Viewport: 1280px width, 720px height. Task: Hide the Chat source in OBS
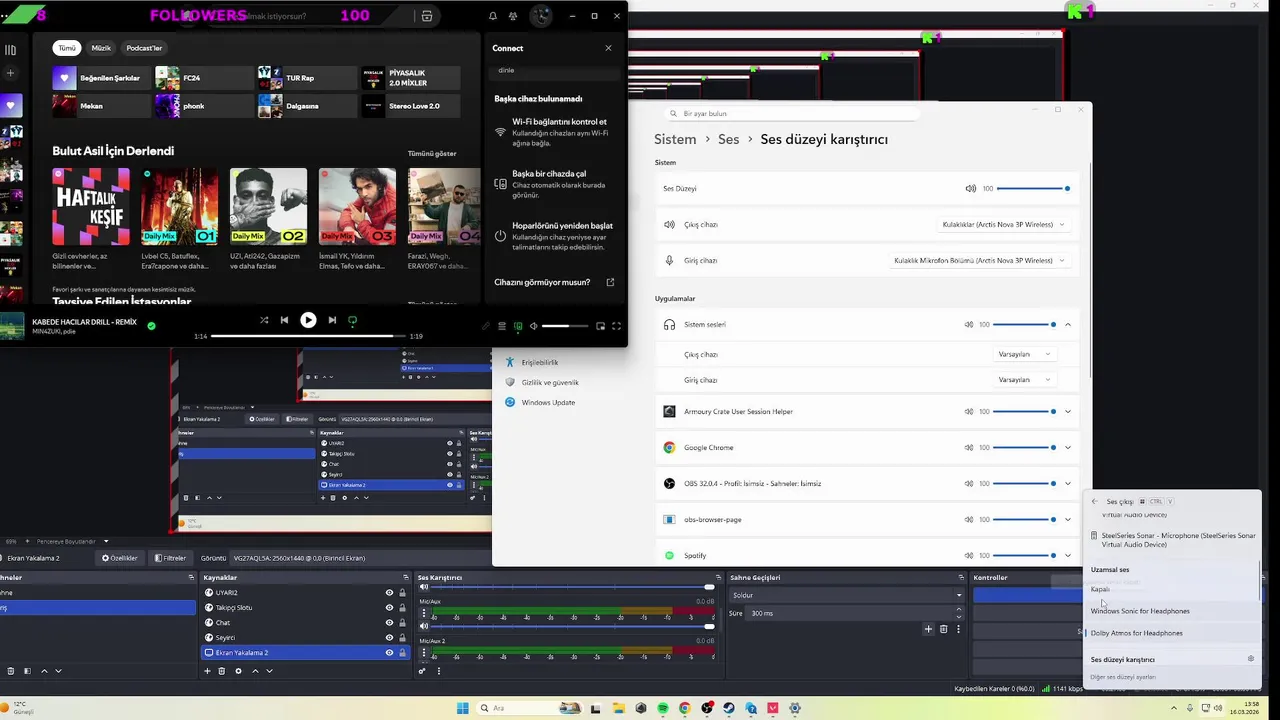tap(389, 622)
